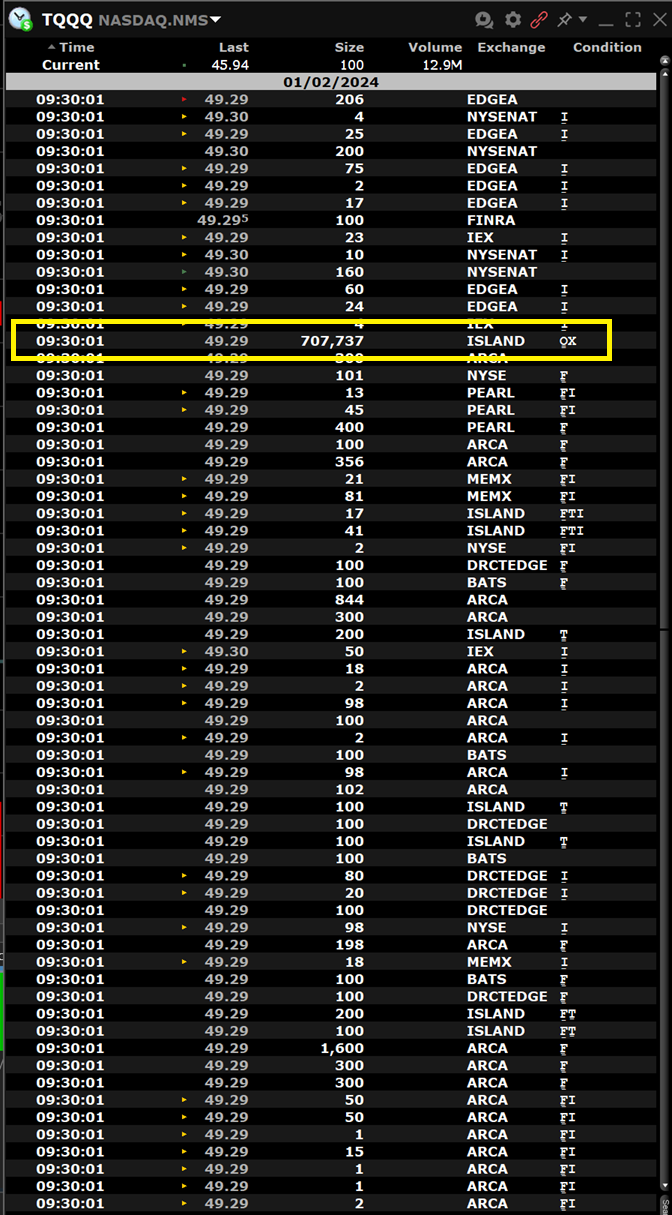Click the TQQQ window application icon
Image resolution: width=672 pixels, height=1215 pixels.
pos(20,19)
